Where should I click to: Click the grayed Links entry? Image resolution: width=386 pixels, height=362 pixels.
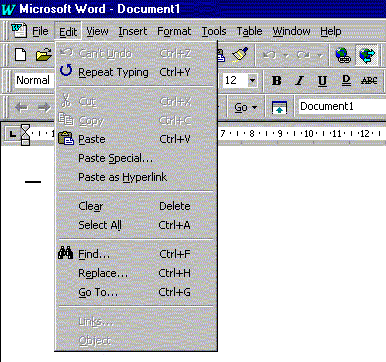tap(136, 321)
